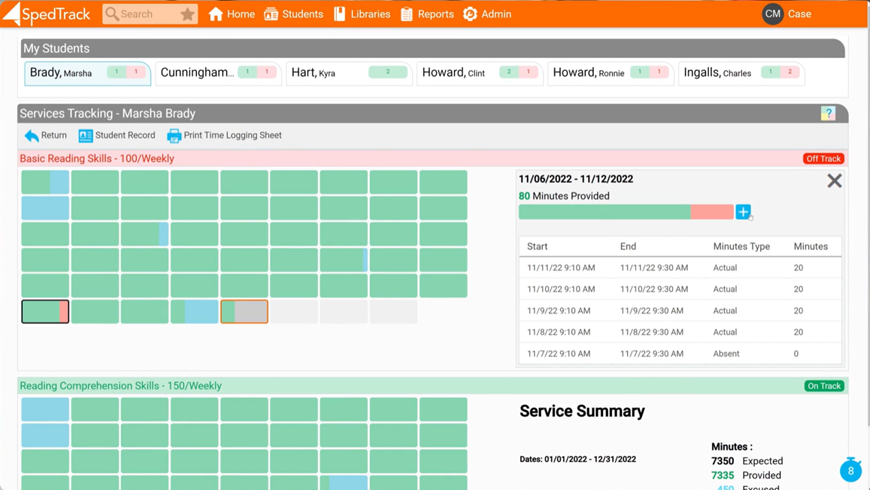Open the Students menu
This screenshot has width=870, height=490.
tap(293, 14)
